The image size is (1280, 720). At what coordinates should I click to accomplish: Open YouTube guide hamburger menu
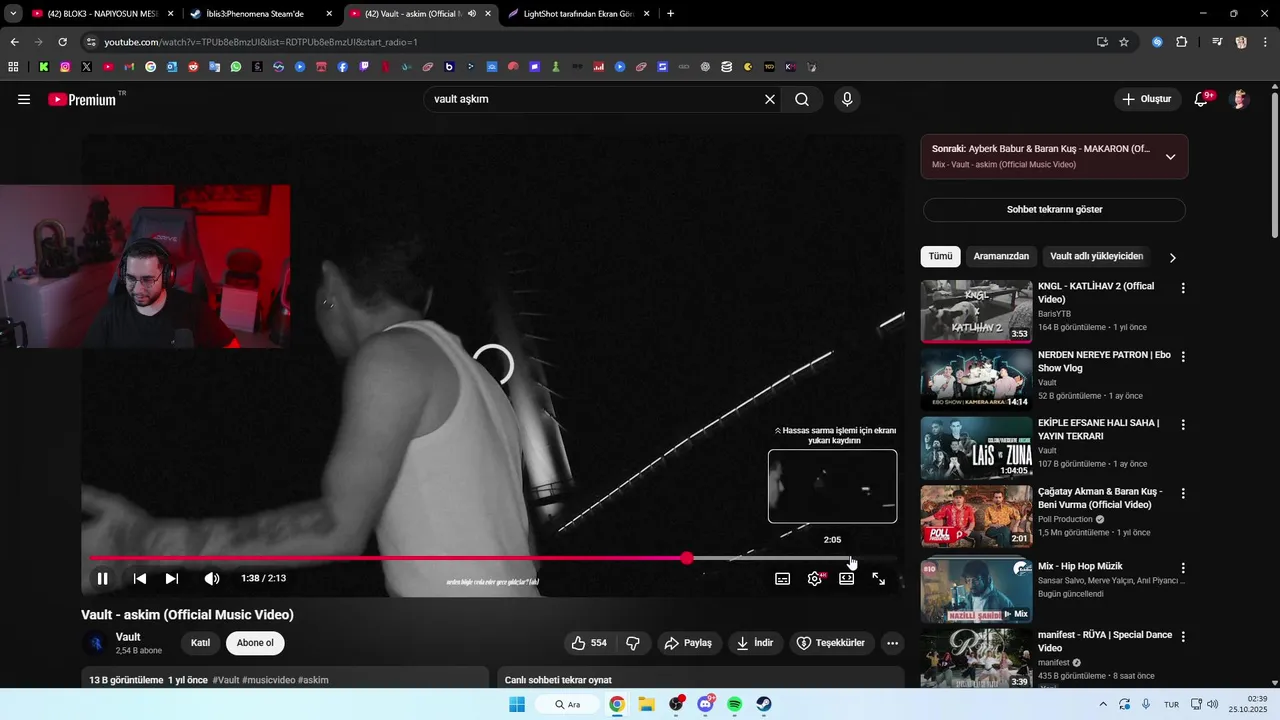24,99
